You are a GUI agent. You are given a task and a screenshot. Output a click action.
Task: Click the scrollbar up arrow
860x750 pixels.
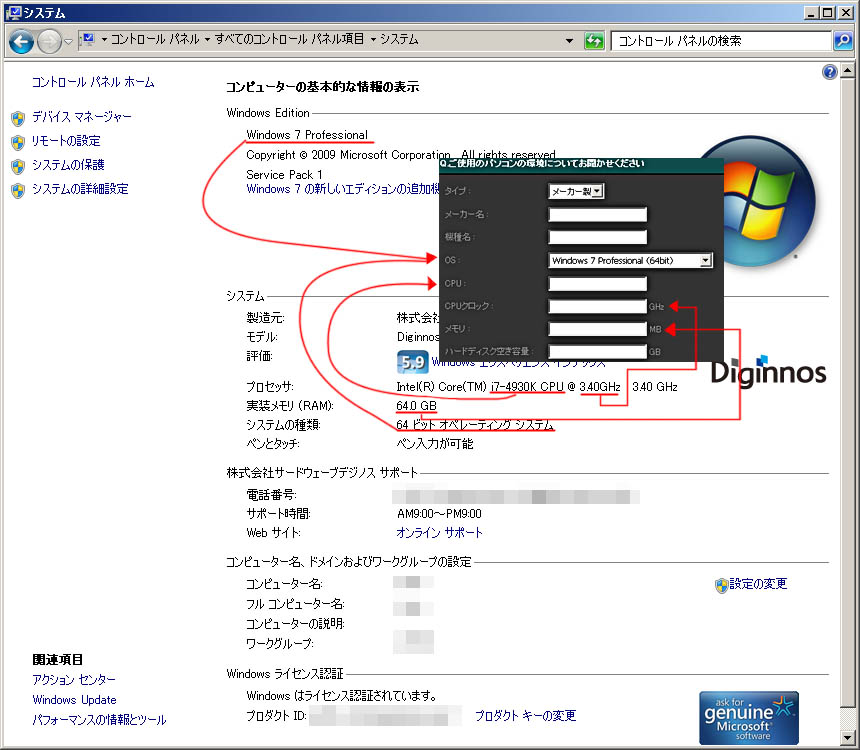847,70
